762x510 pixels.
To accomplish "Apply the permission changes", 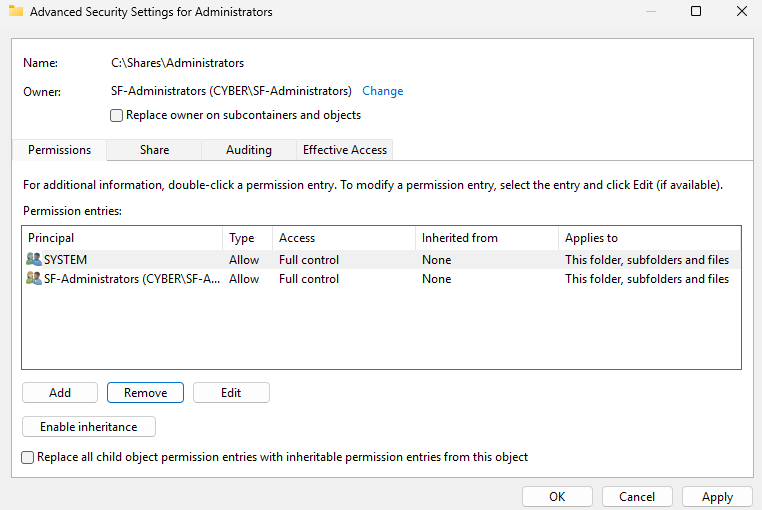I will click(717, 497).
